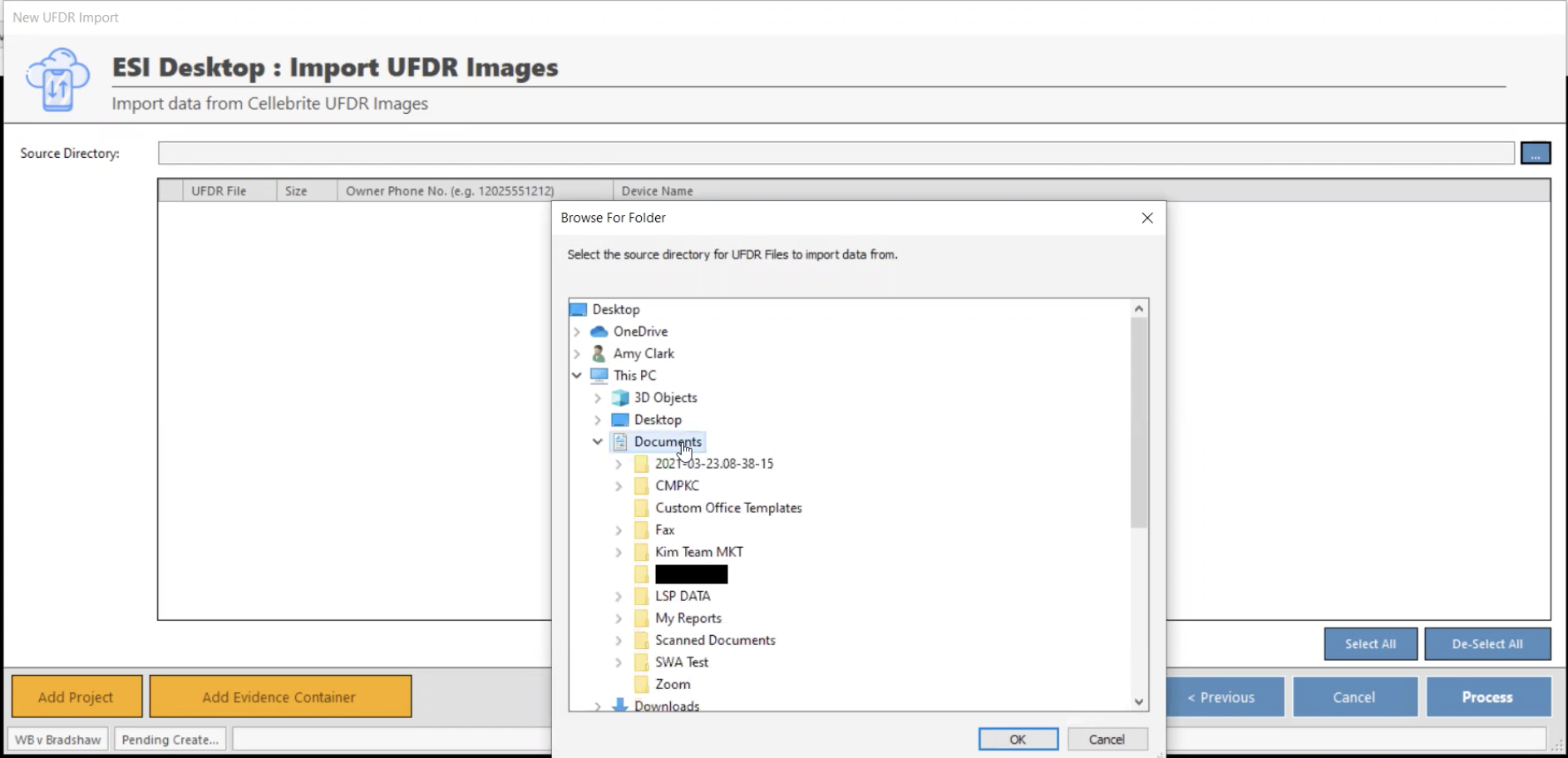Expand the Kim Team MKT folder node
The image size is (1568, 758).
[619, 552]
